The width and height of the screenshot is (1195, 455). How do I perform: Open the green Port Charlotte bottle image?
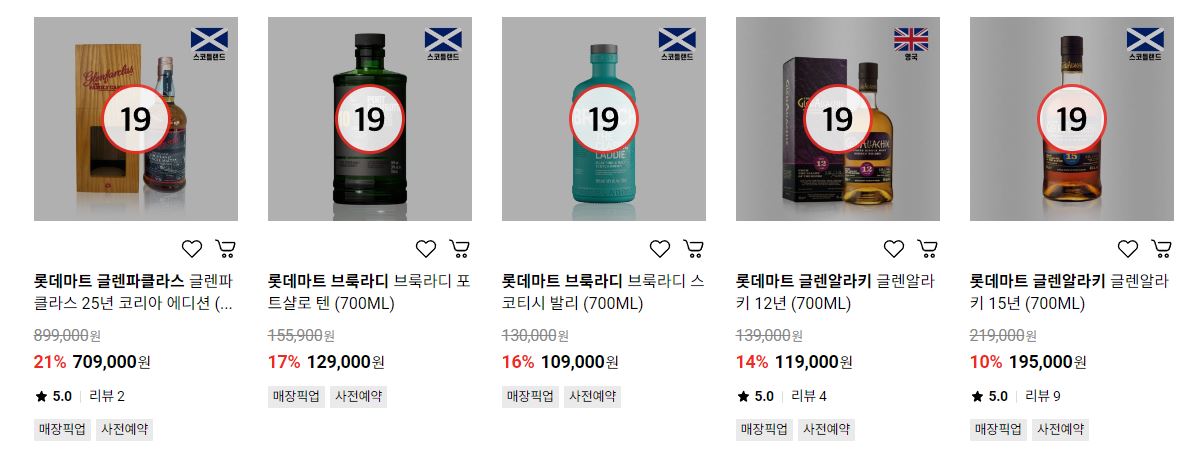click(x=370, y=119)
